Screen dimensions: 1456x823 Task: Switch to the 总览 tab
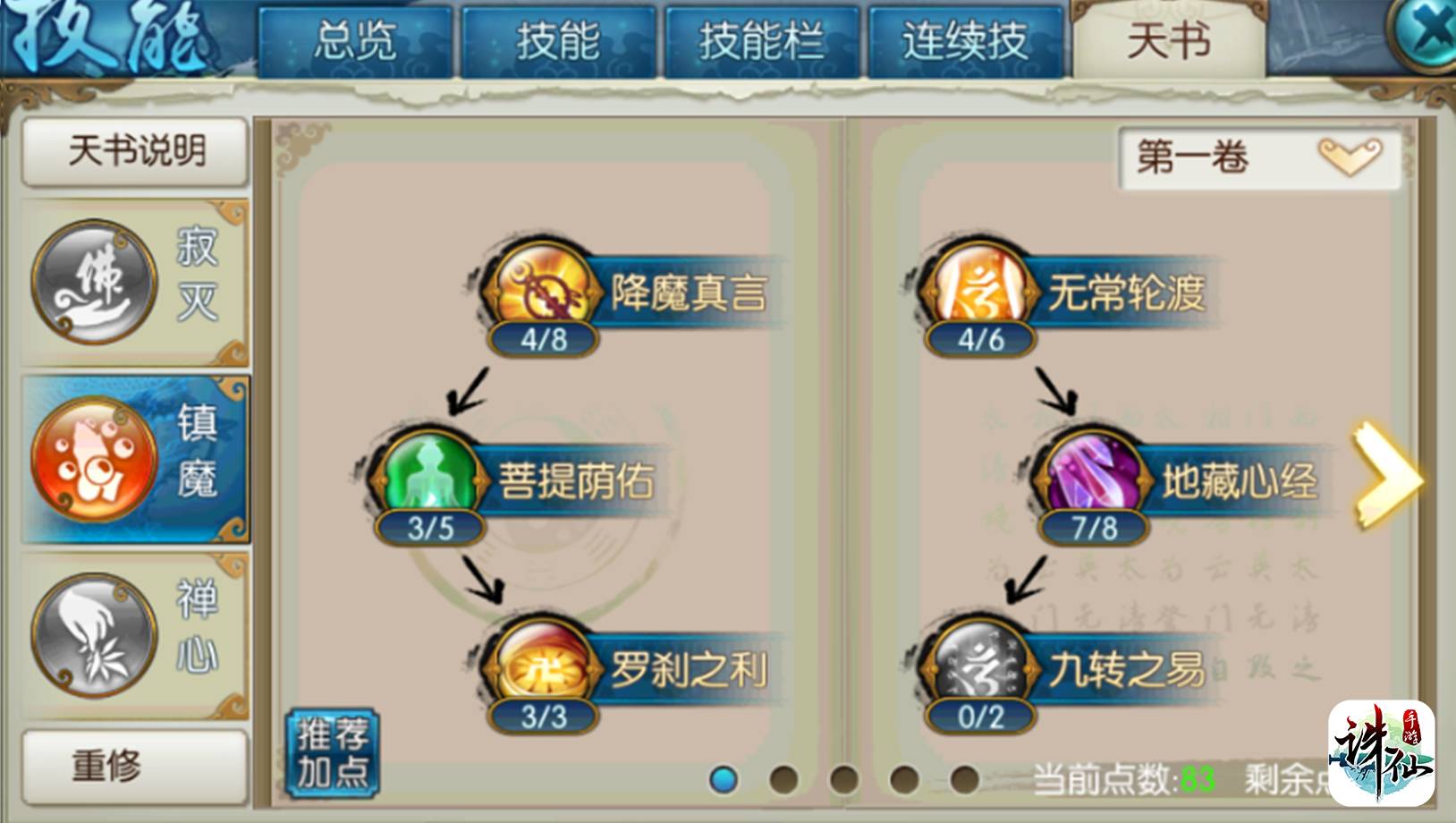355,41
